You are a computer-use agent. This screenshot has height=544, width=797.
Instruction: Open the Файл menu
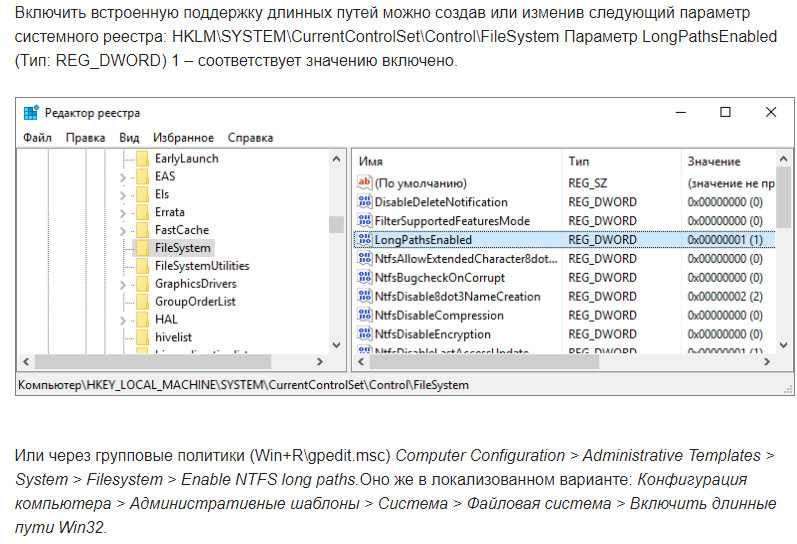coord(37,138)
